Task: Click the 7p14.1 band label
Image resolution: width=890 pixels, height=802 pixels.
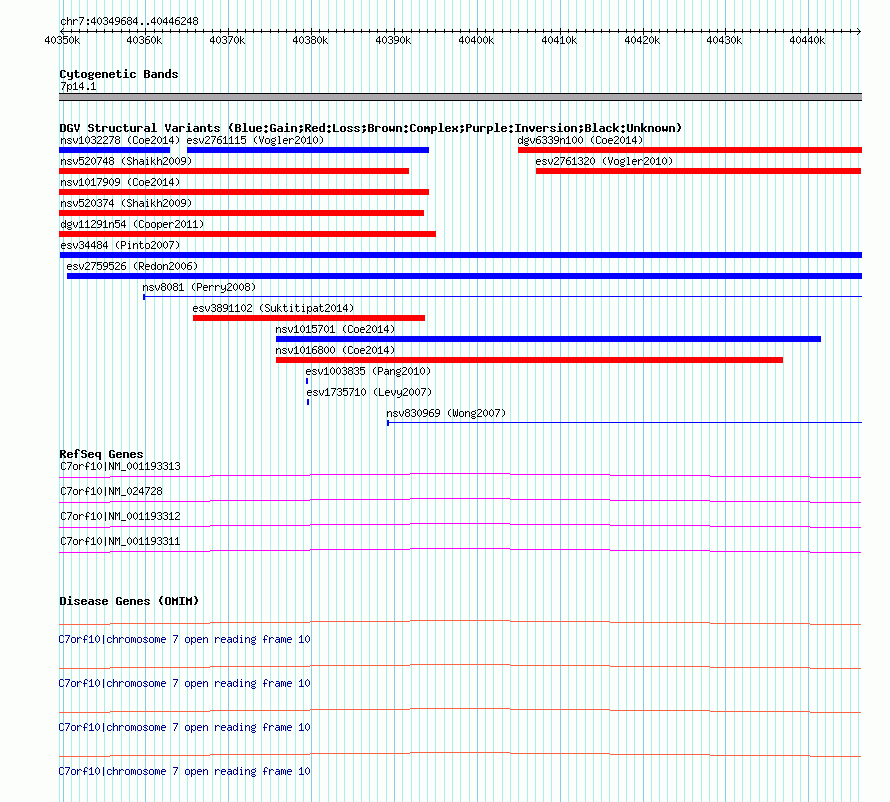Action: [78, 86]
